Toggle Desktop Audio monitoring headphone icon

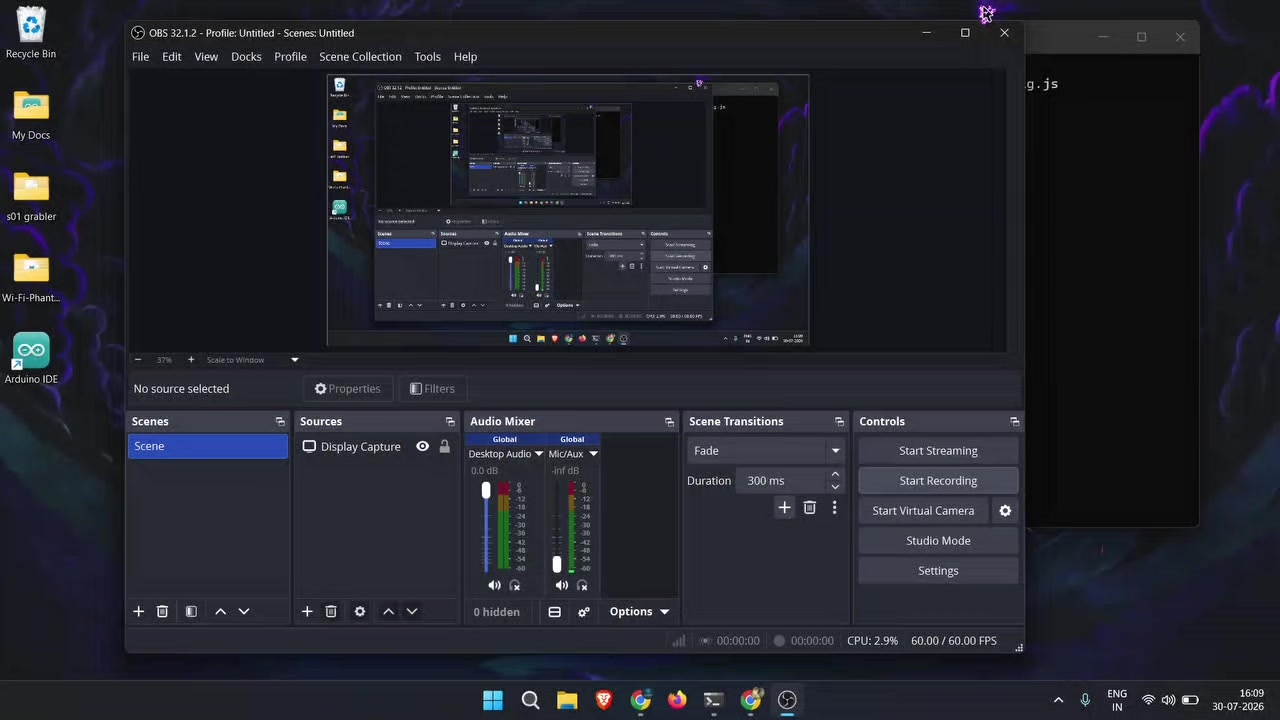coord(515,586)
